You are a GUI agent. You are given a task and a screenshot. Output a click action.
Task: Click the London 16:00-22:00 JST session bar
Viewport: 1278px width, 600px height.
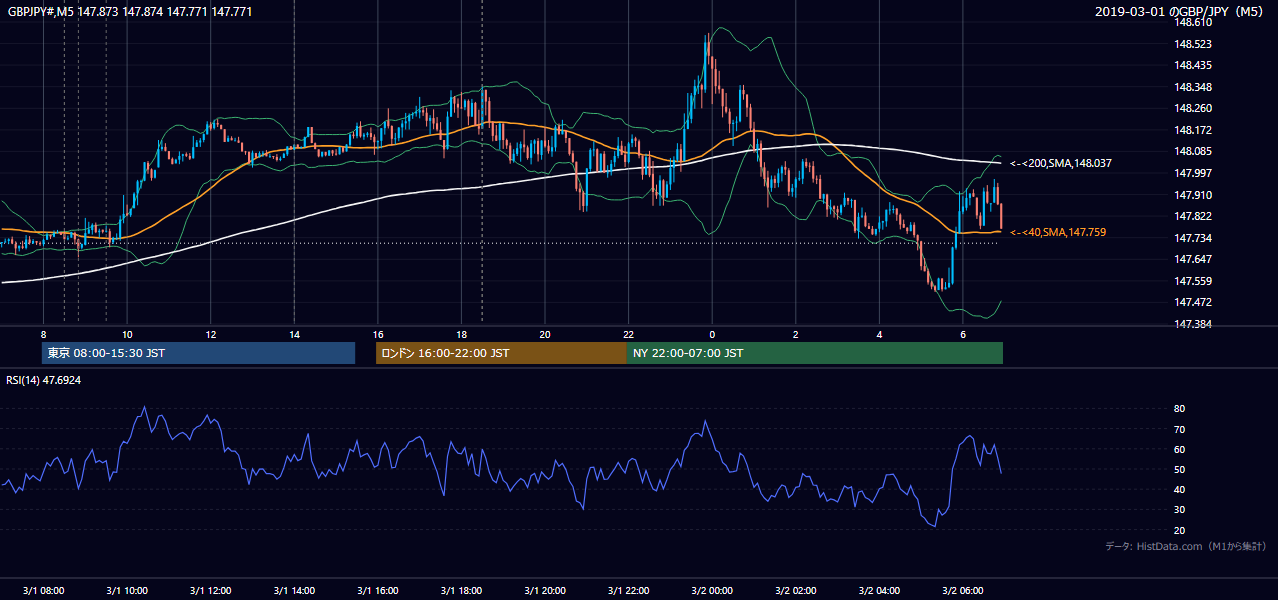(x=501, y=353)
